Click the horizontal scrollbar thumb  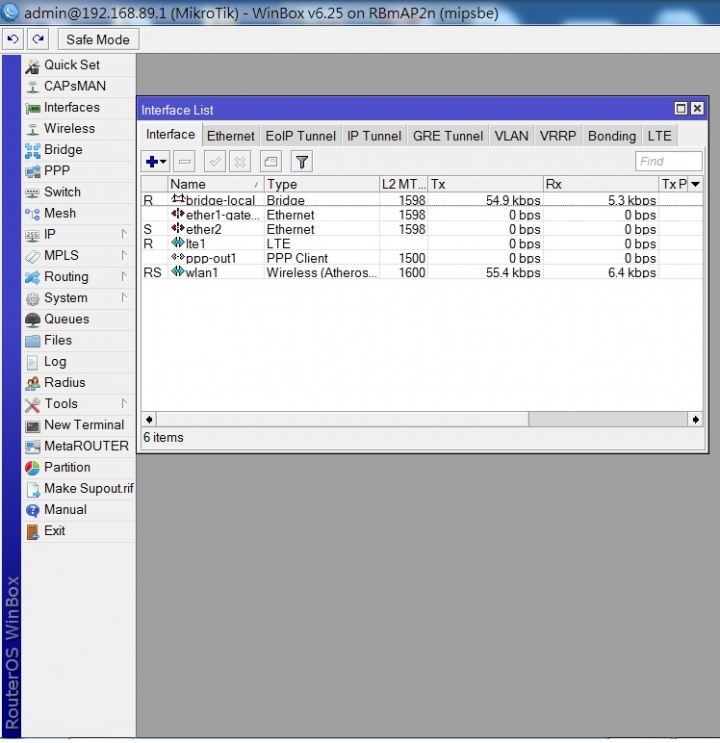tap(343, 419)
